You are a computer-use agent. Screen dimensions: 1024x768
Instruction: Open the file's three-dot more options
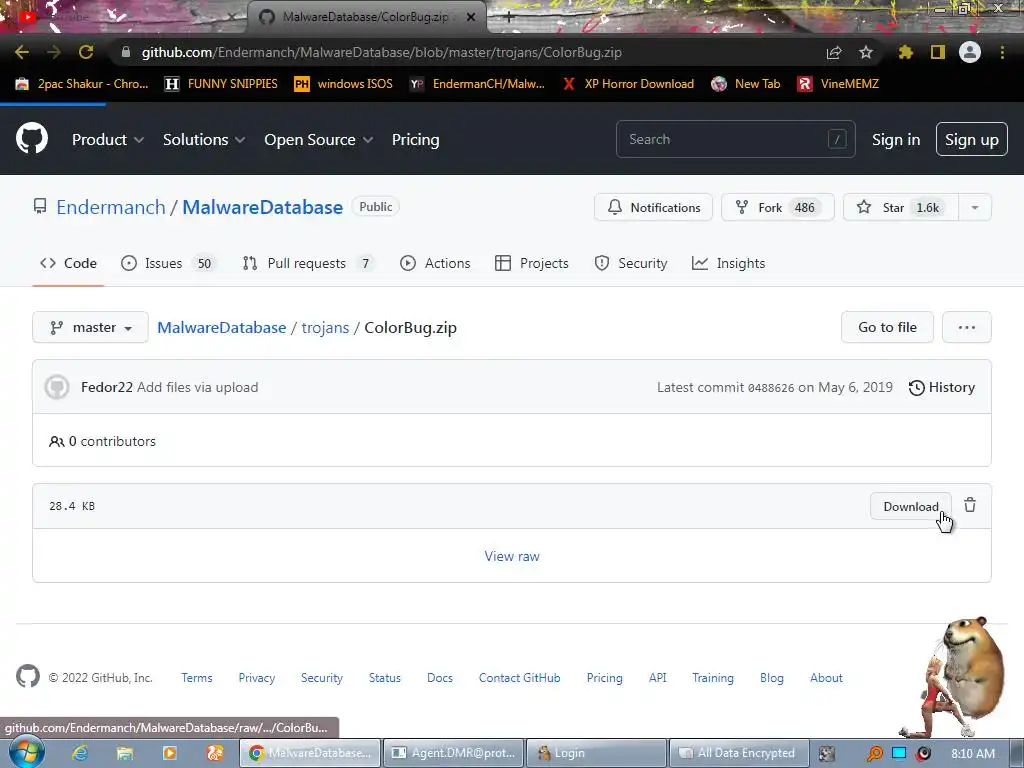coord(967,327)
